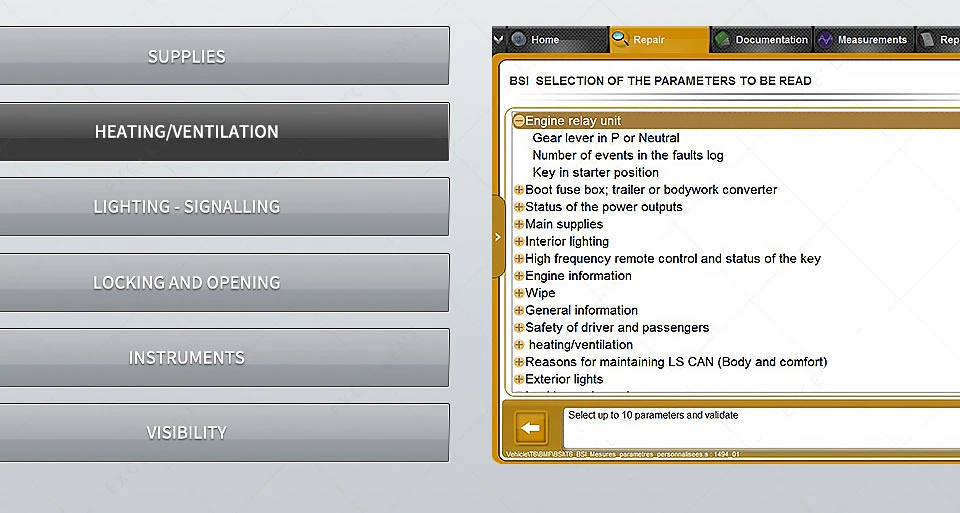Open LIGHTING - SIGNALLING category
This screenshot has width=960, height=513.
click(x=224, y=207)
